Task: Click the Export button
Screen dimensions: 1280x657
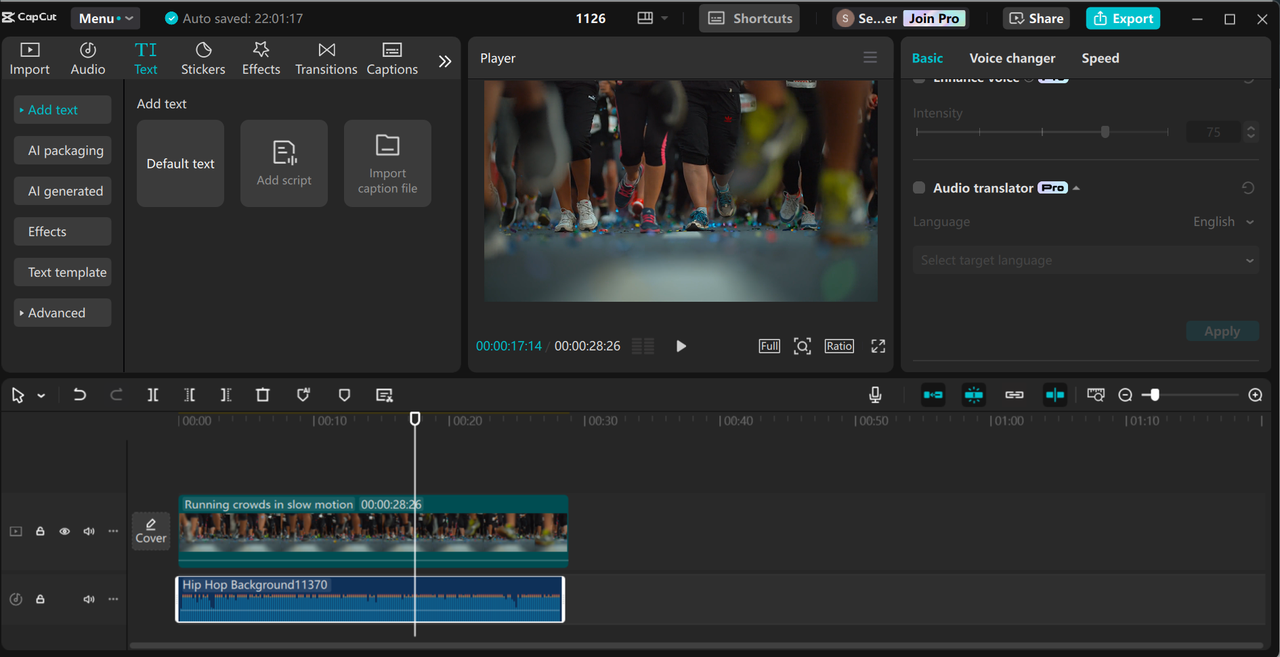Action: click(1123, 18)
